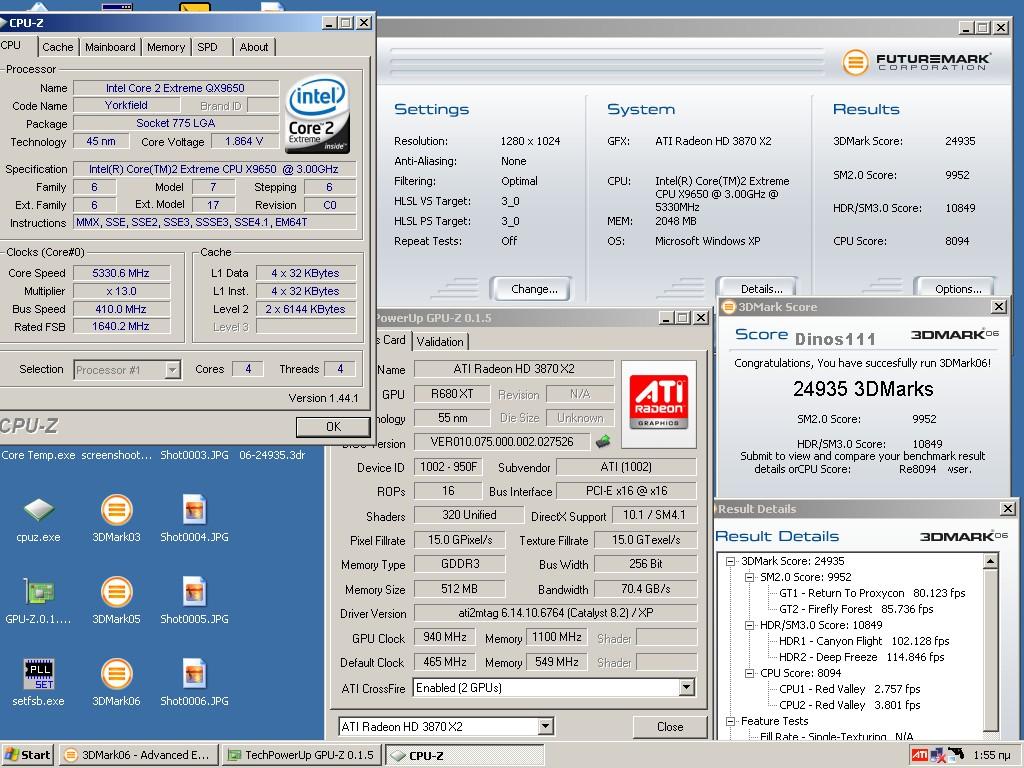Click the Intel Core 2 Extreme logo
The image size is (1024, 768).
318,114
